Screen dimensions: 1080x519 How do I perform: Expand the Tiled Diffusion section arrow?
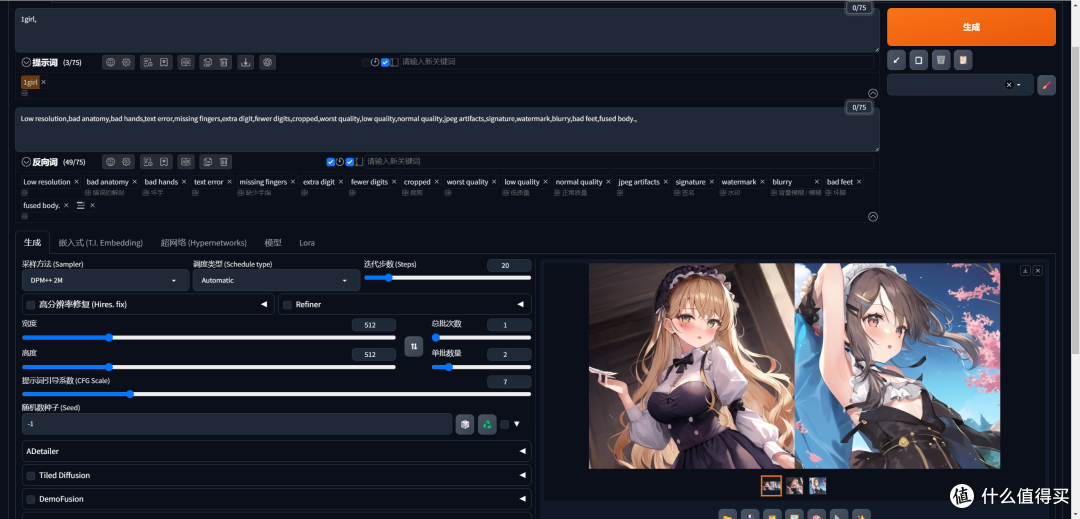point(521,475)
